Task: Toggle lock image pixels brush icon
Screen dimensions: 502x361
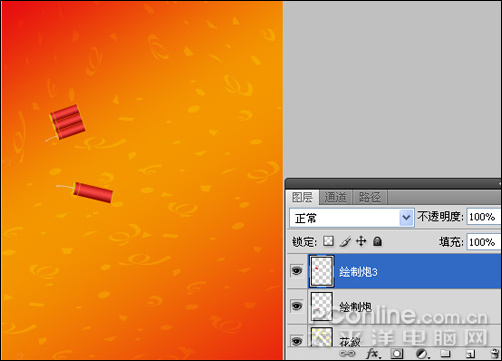Action: pyautogui.click(x=345, y=241)
